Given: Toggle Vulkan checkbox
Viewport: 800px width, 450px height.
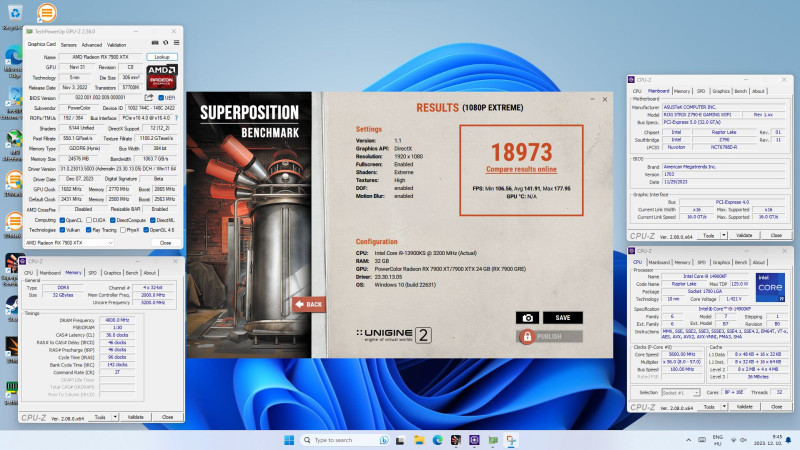Looking at the screenshot, I should point(62,230).
